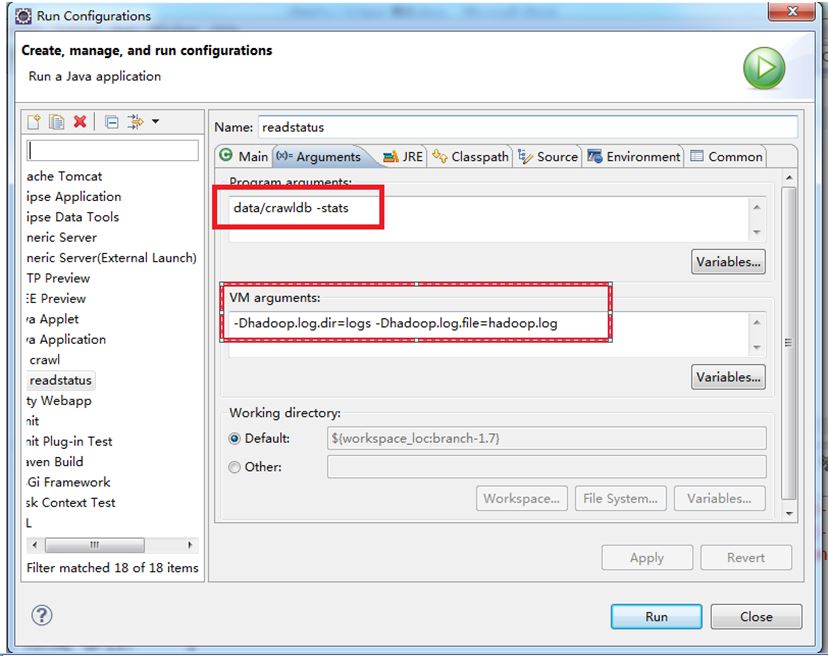Select Generic Server(External Launch) item
The width and height of the screenshot is (828, 656).
coord(111,258)
